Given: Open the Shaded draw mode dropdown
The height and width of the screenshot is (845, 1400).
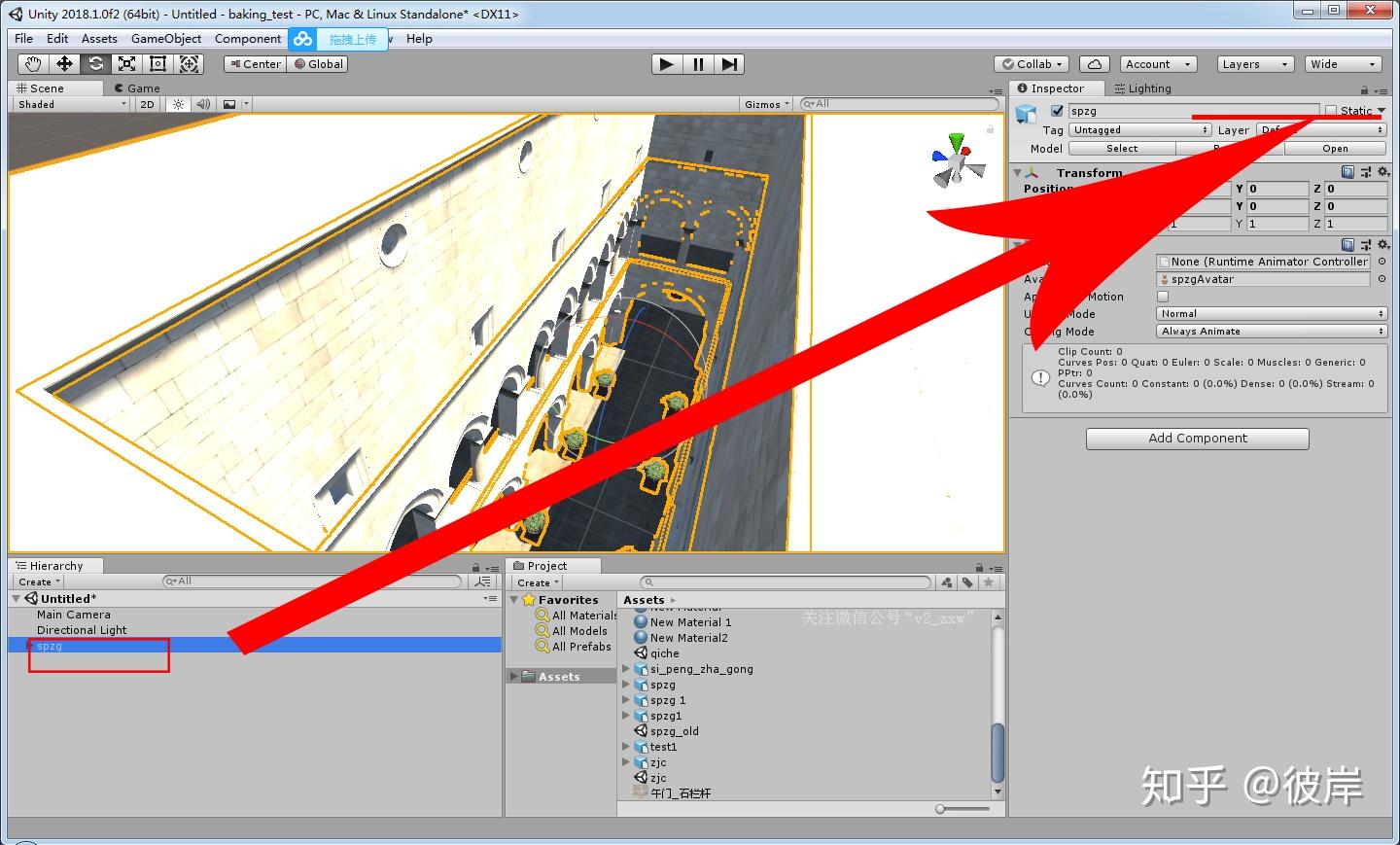Looking at the screenshot, I should click(71, 104).
